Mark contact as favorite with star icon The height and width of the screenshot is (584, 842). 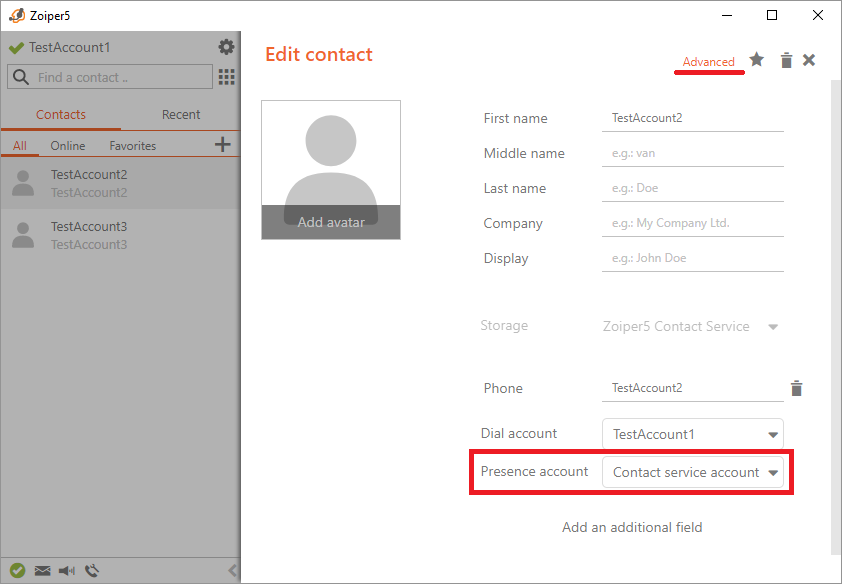click(x=757, y=60)
